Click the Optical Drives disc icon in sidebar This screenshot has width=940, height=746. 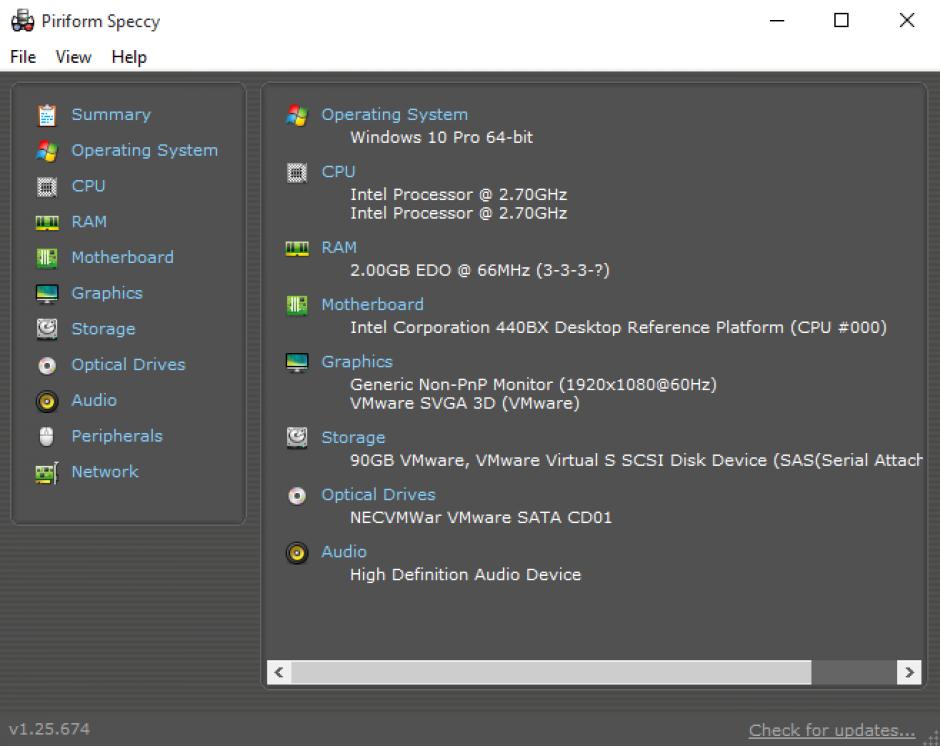click(47, 365)
